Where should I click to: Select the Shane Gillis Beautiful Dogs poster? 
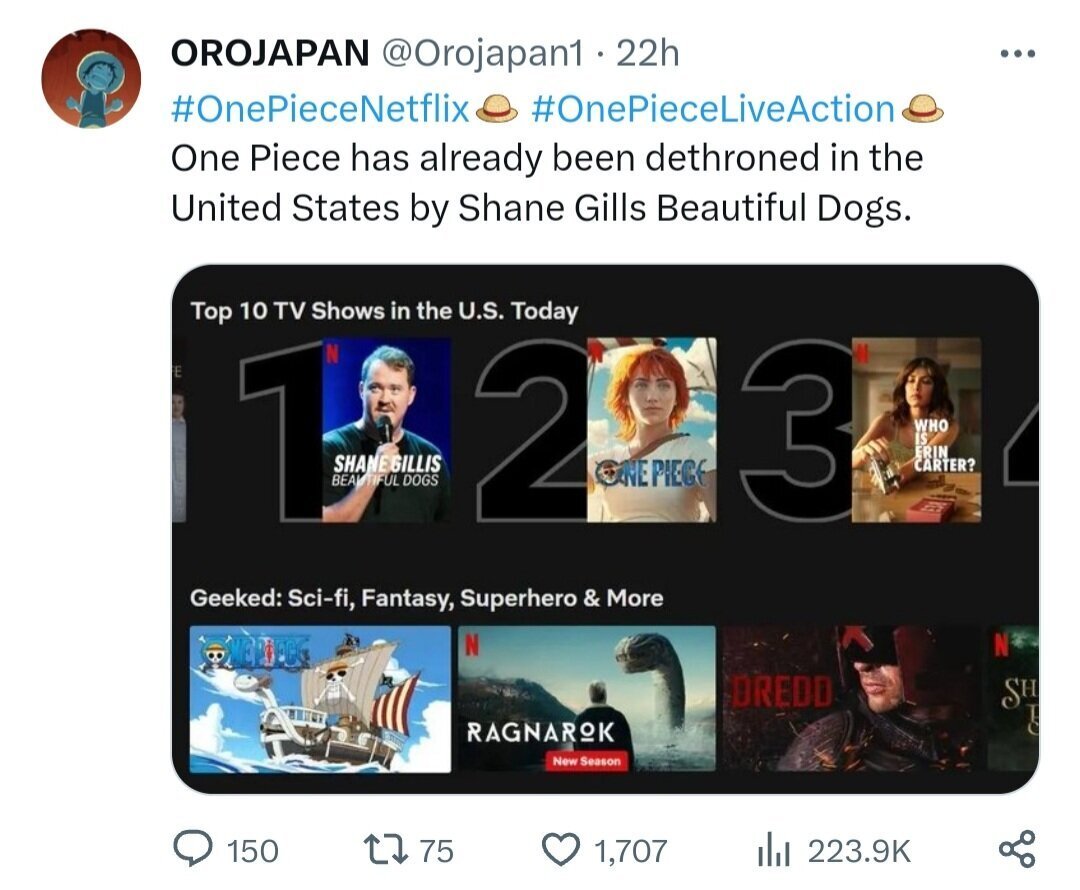point(386,430)
